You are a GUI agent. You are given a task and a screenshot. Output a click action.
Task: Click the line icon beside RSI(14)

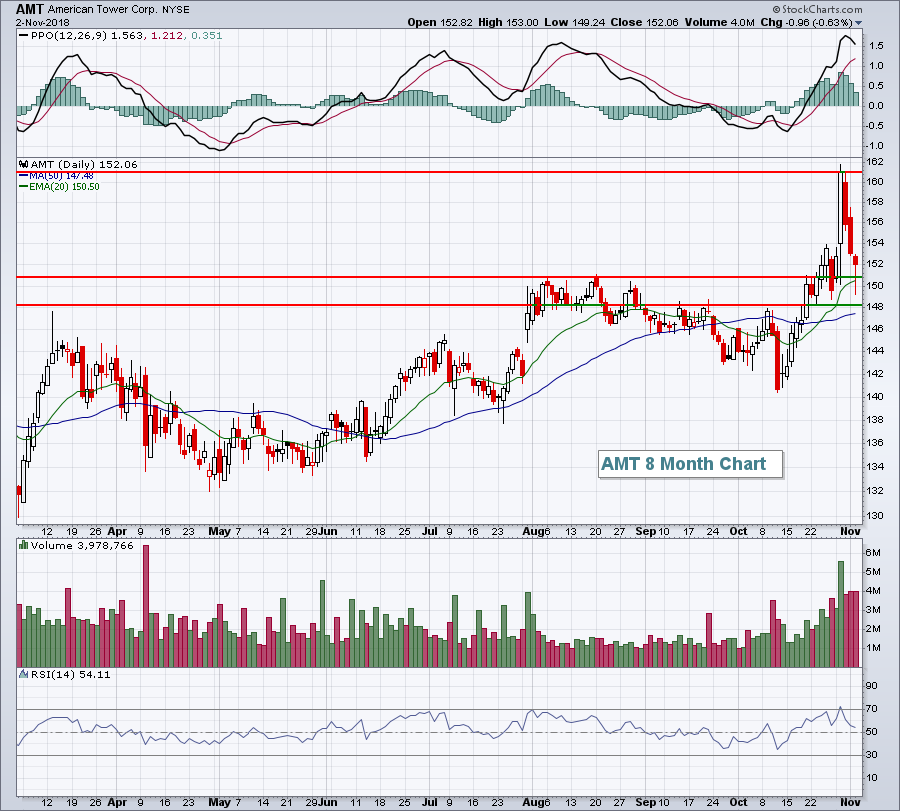tap(24, 674)
